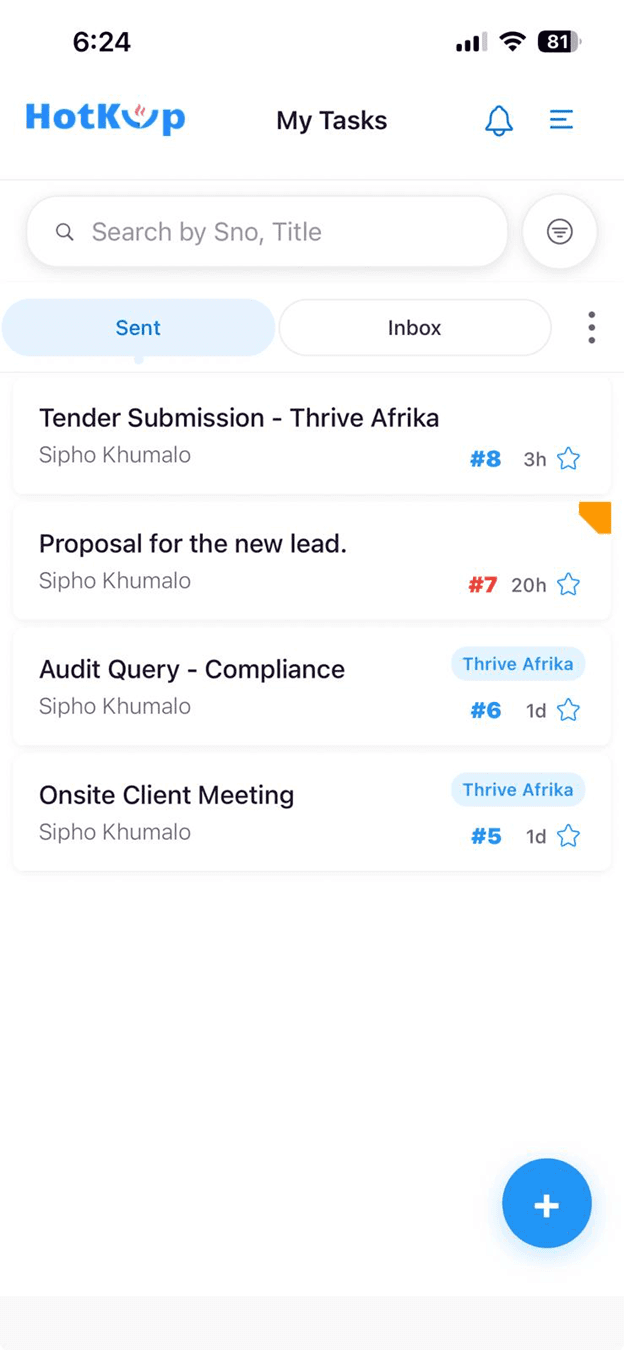Open the Onsite Client Meeting task title
This screenshot has width=624, height=1350.
(x=167, y=795)
